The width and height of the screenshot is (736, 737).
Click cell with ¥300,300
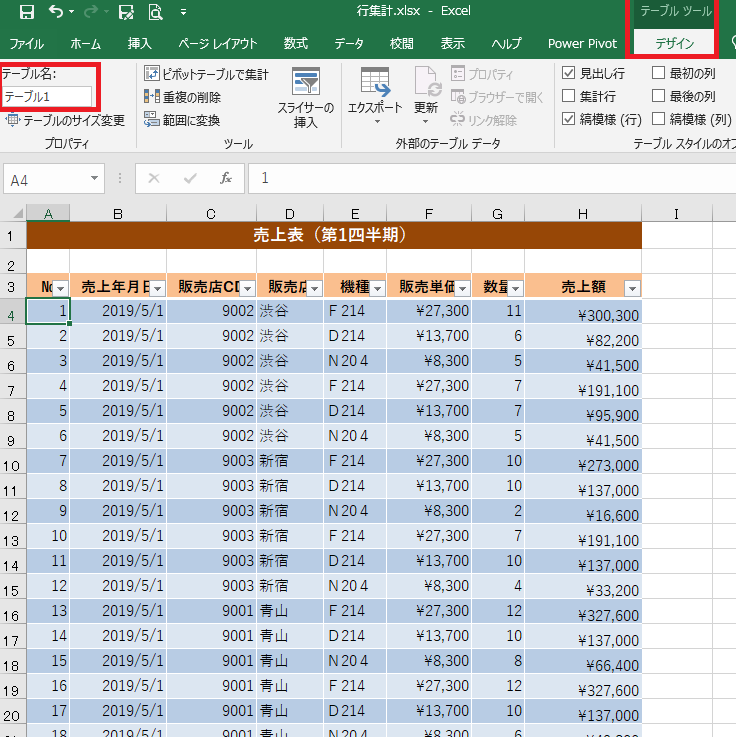click(583, 311)
